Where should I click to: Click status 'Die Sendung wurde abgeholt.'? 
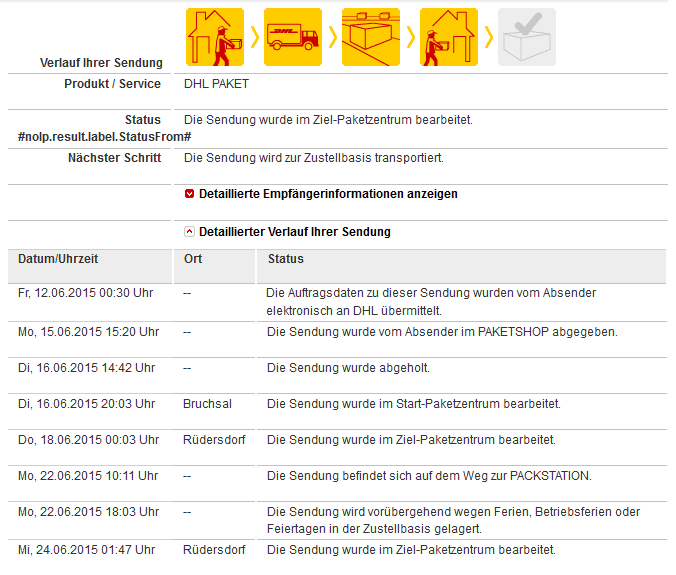click(348, 368)
